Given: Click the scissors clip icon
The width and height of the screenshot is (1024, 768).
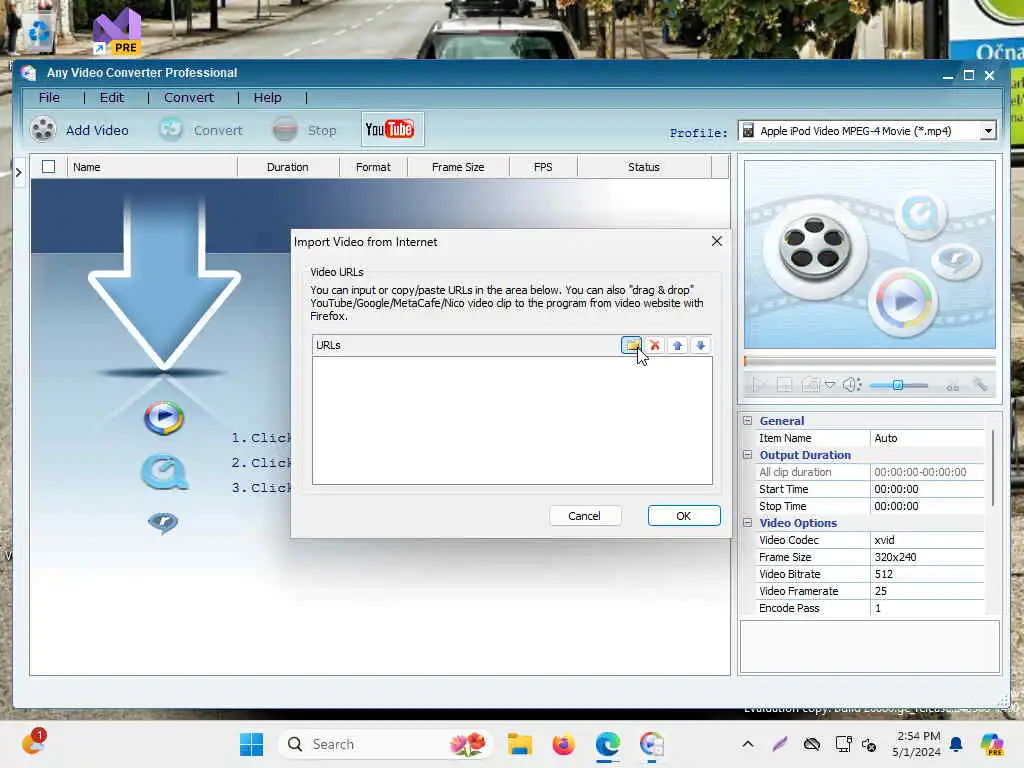Looking at the screenshot, I should tap(953, 385).
